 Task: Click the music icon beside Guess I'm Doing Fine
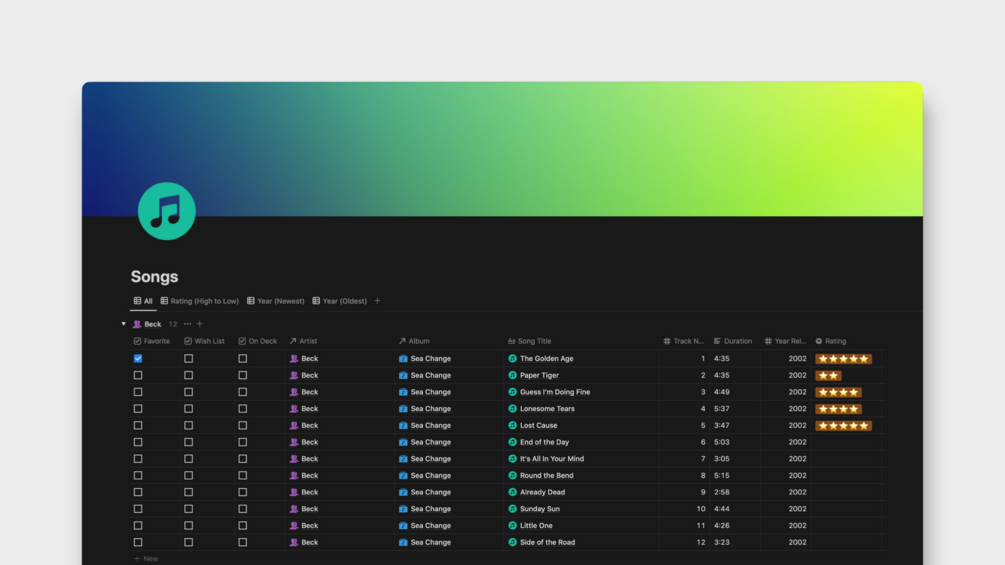coord(512,392)
